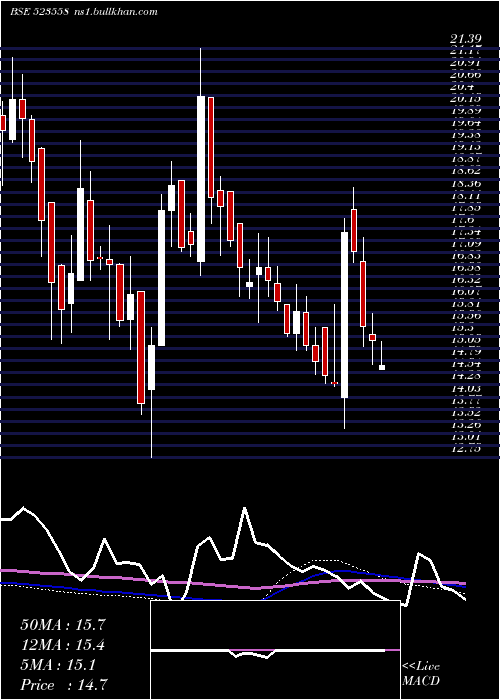Click the last small white candle on the chart
Viewport: 500px width, 700px height.
click(x=382, y=367)
